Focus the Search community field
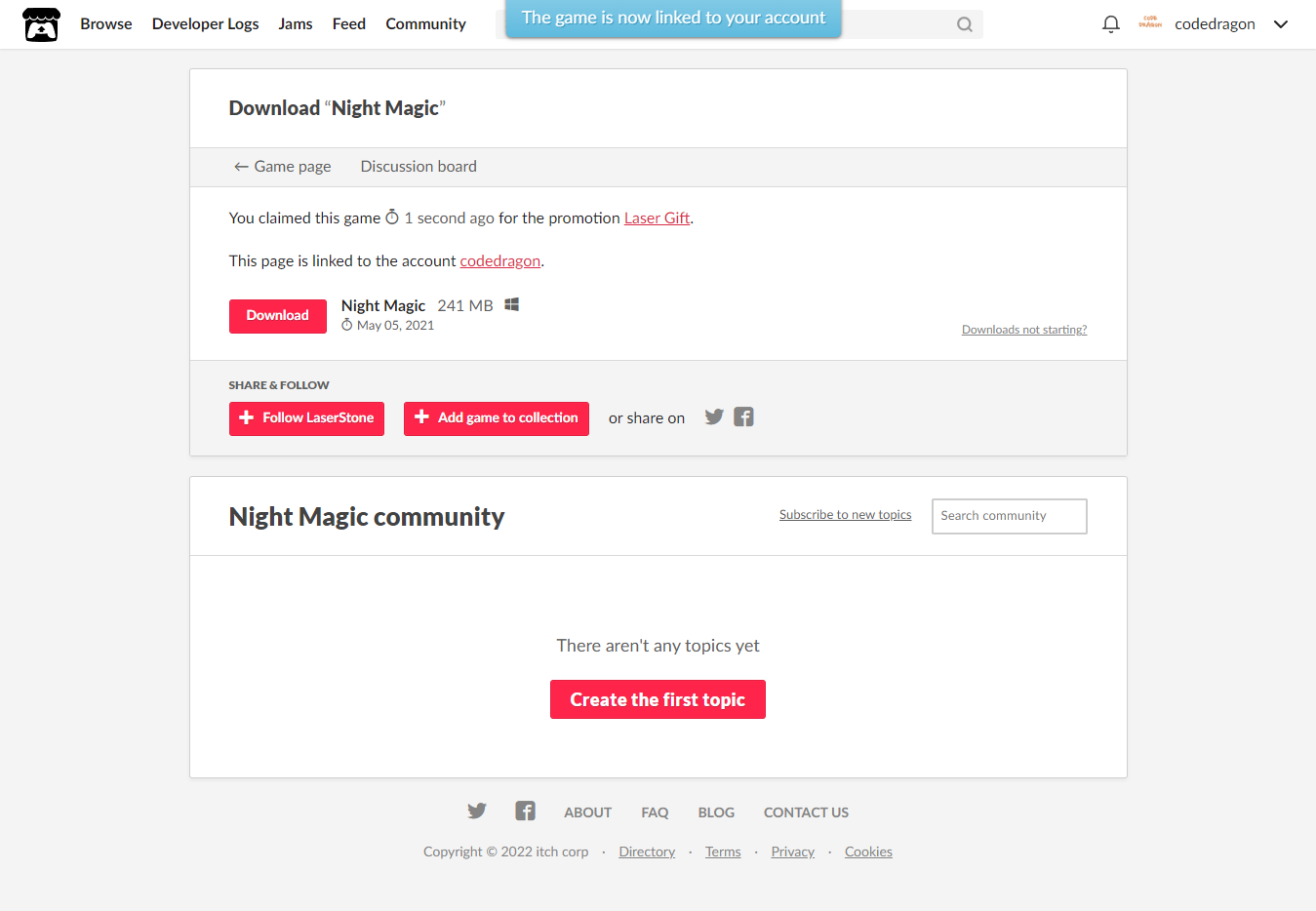 1010,516
